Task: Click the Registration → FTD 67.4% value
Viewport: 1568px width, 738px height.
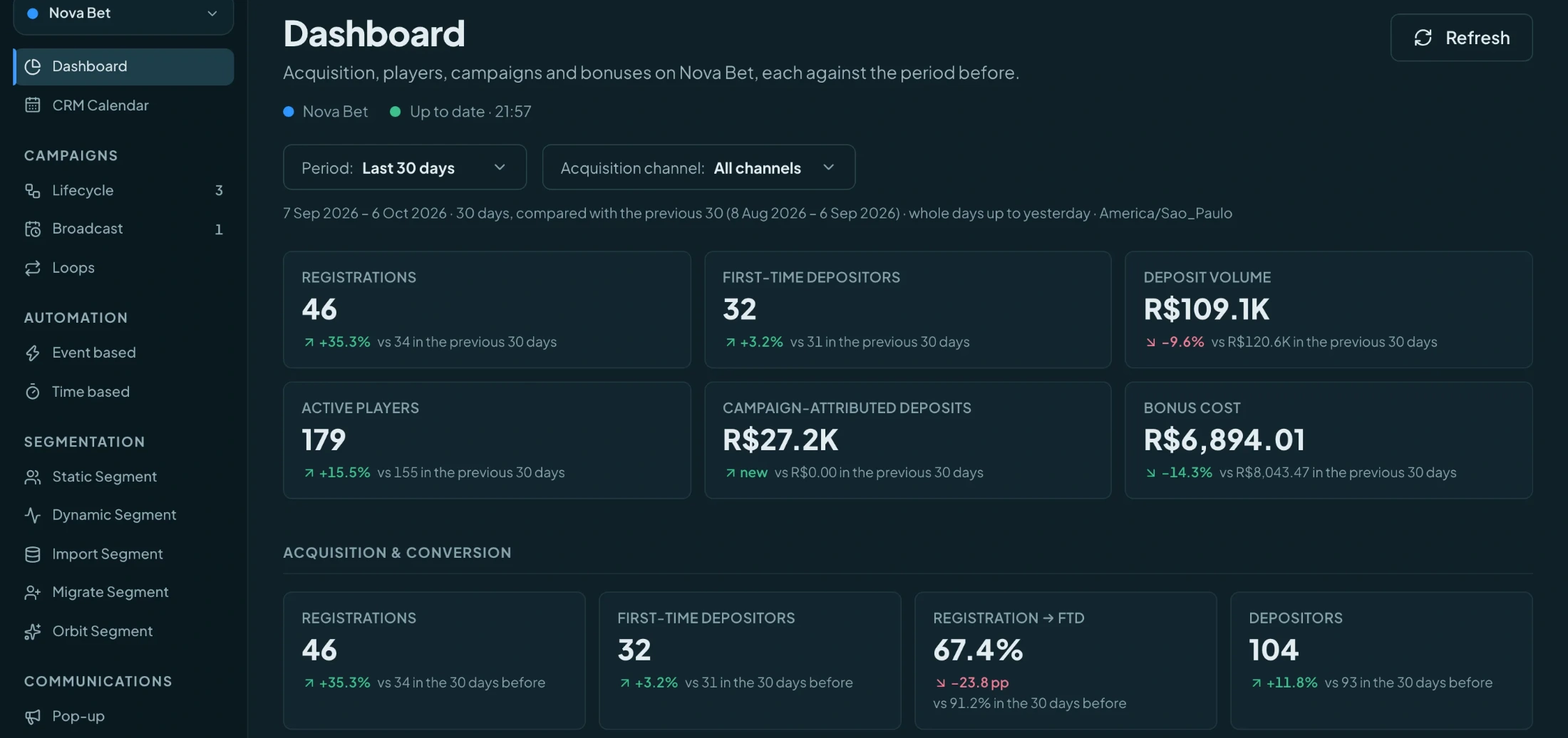Action: coord(978,650)
